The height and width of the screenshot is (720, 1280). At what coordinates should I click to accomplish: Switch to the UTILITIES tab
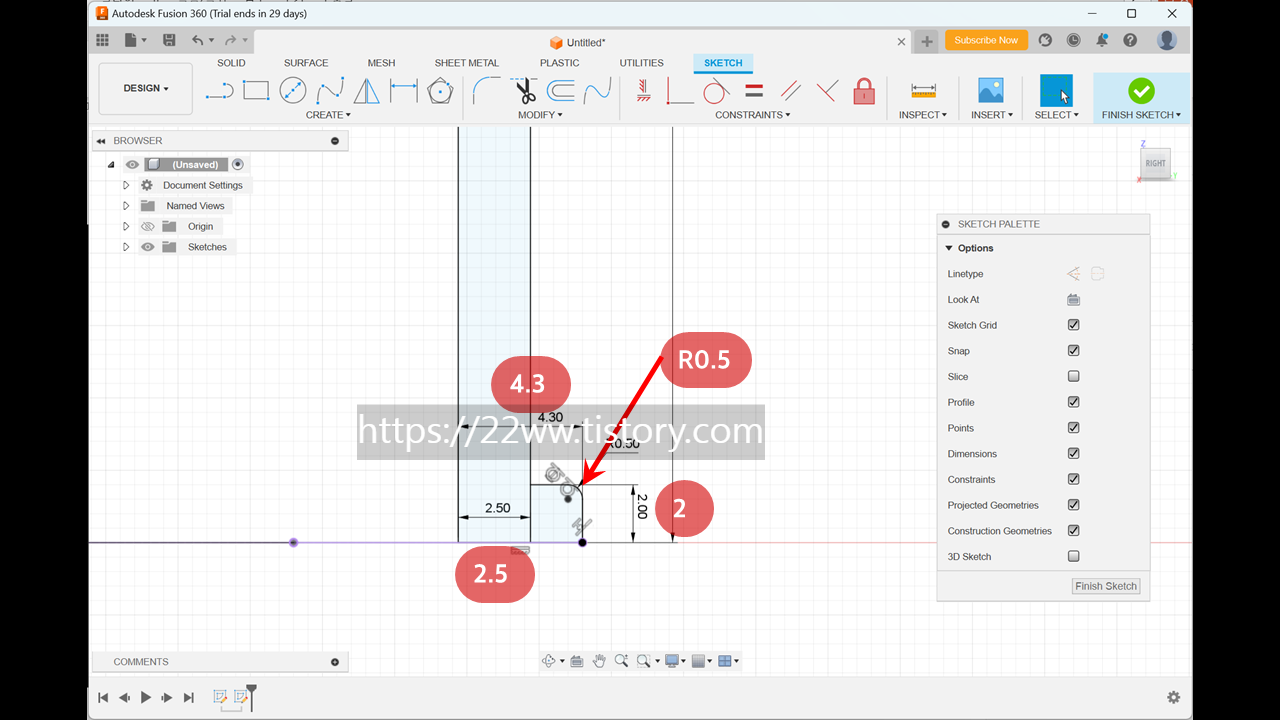pos(641,63)
